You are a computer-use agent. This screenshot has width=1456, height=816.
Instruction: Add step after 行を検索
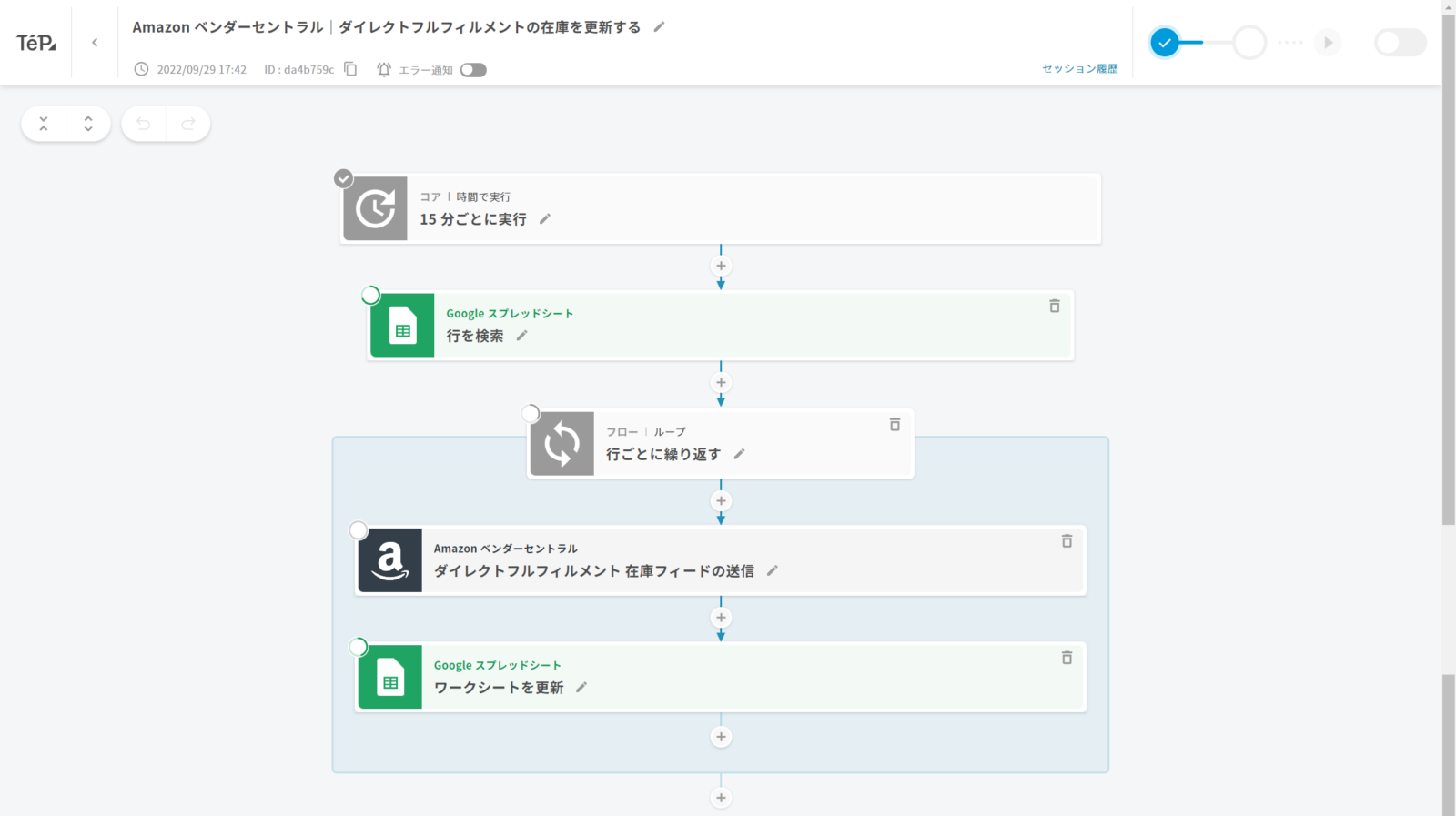pyautogui.click(x=721, y=382)
